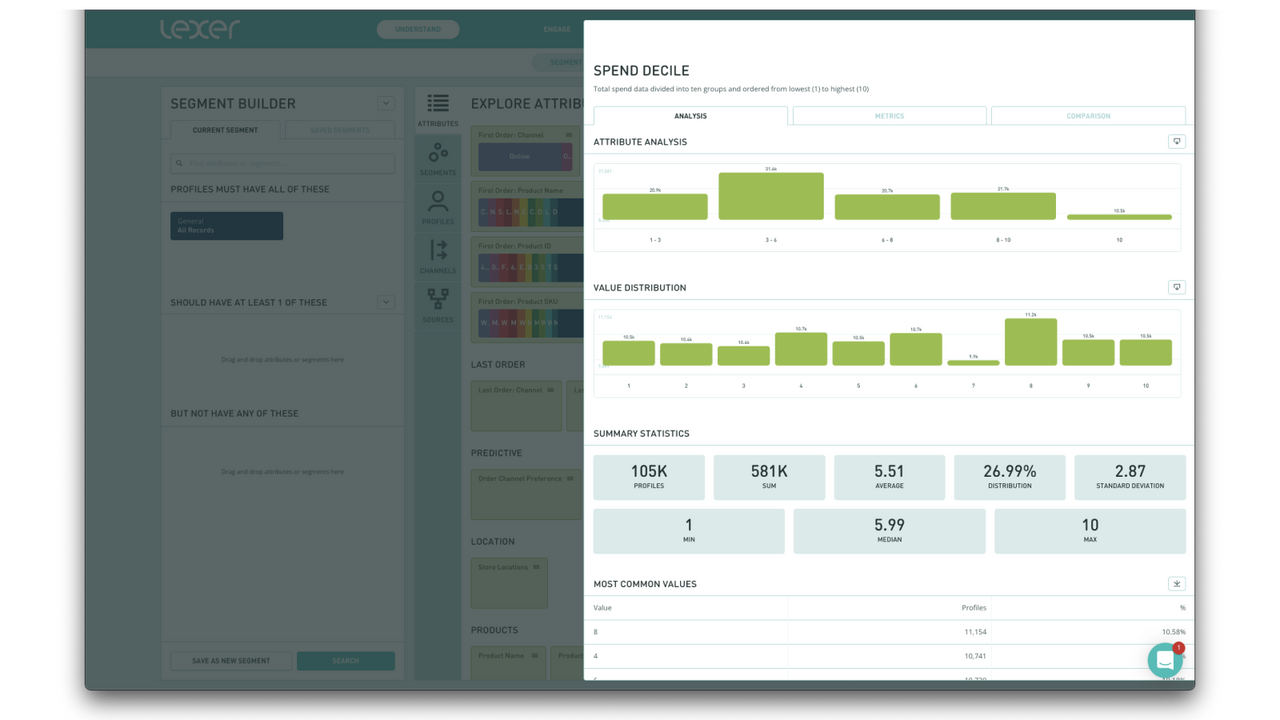Image resolution: width=1280 pixels, height=720 pixels.
Task: Open the Comparison tab
Action: pos(1087,115)
